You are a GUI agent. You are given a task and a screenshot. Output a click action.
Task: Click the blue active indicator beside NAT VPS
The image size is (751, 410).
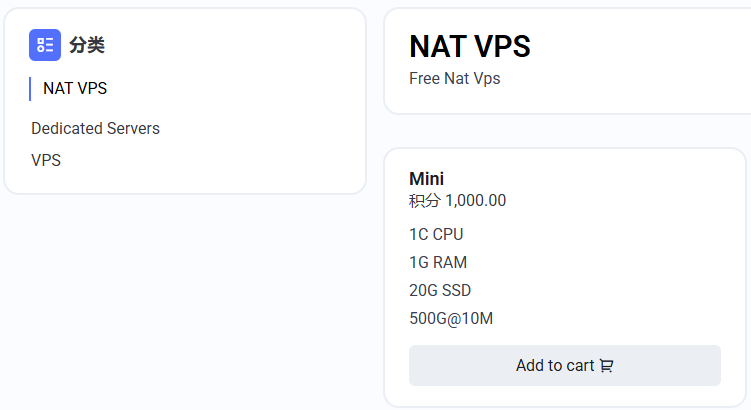30,89
